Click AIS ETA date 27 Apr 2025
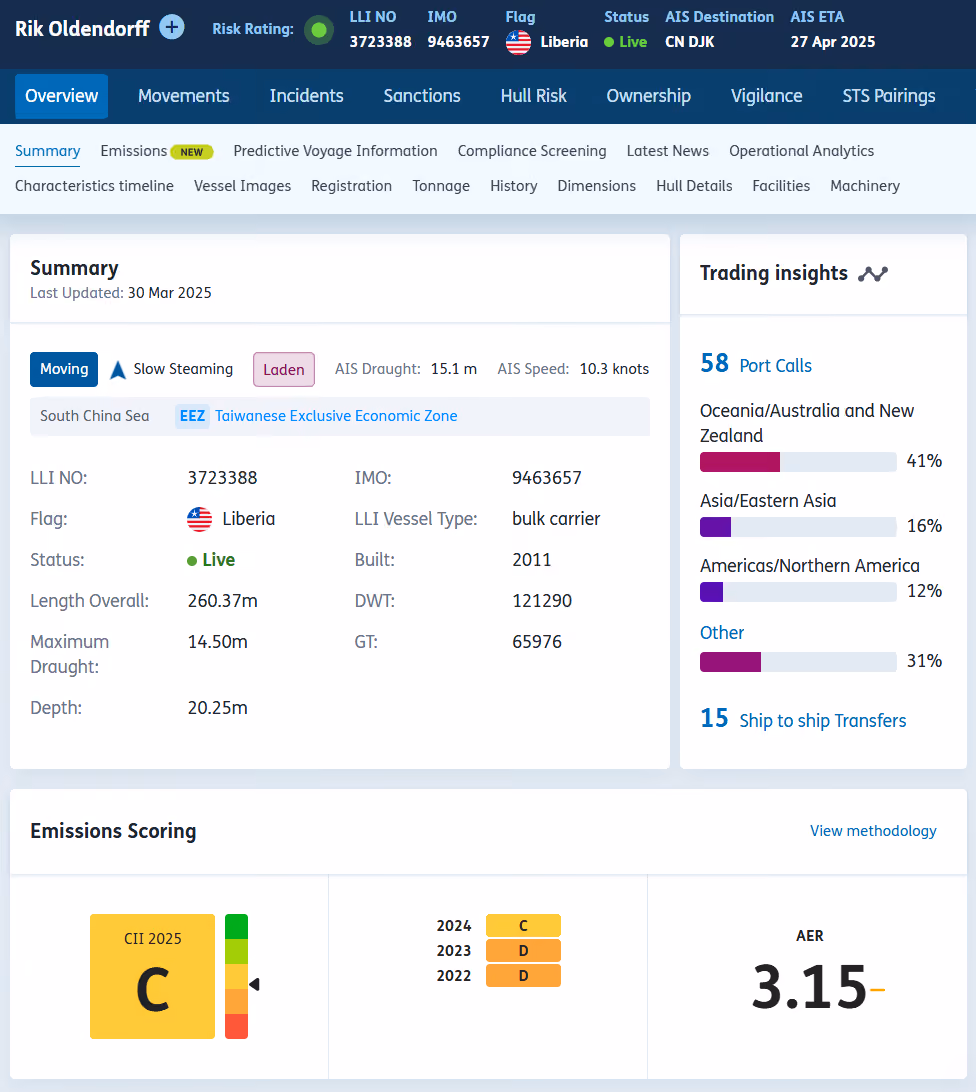 click(x=832, y=42)
